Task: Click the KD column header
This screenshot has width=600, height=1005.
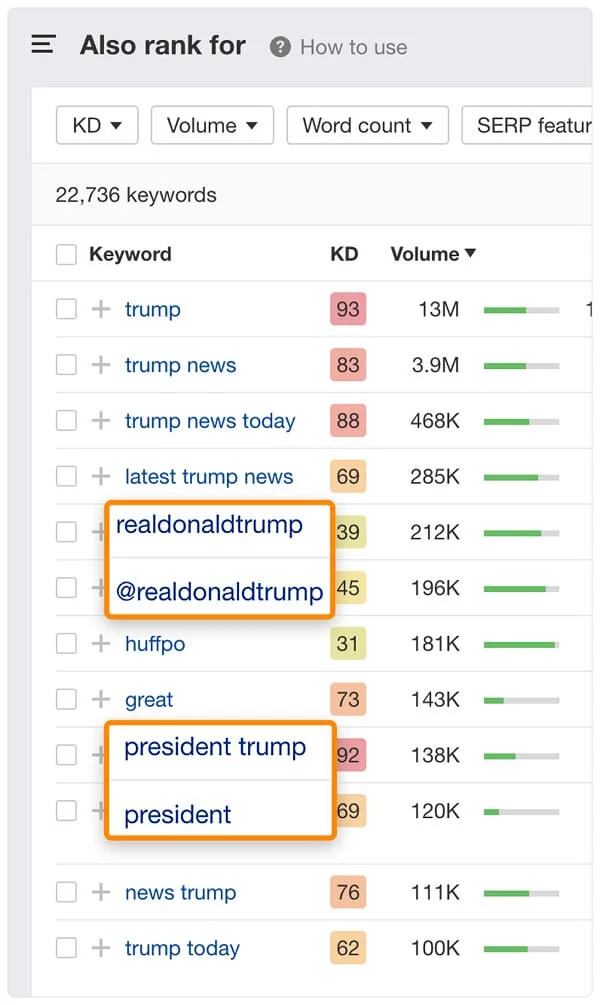Action: click(344, 254)
